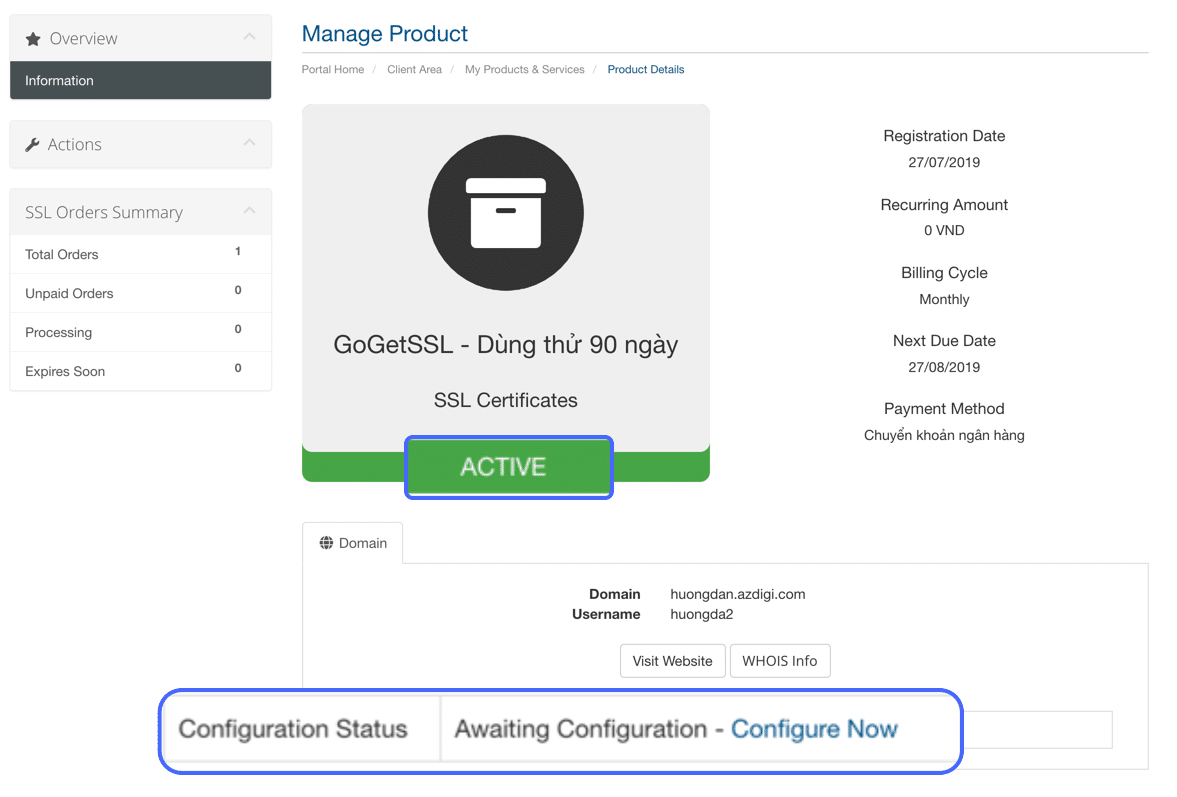Navigate to Portal Home breadcrumb

[x=332, y=69]
